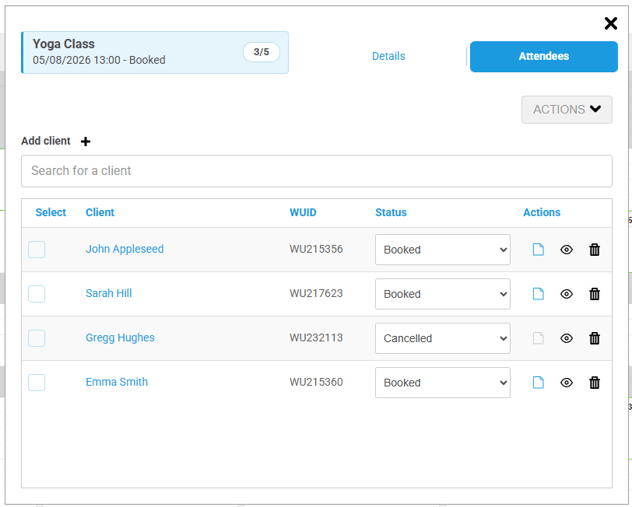This screenshot has height=507, width=632.
Task: Delete Gregg Hughes using the trash icon
Action: pyautogui.click(x=595, y=338)
